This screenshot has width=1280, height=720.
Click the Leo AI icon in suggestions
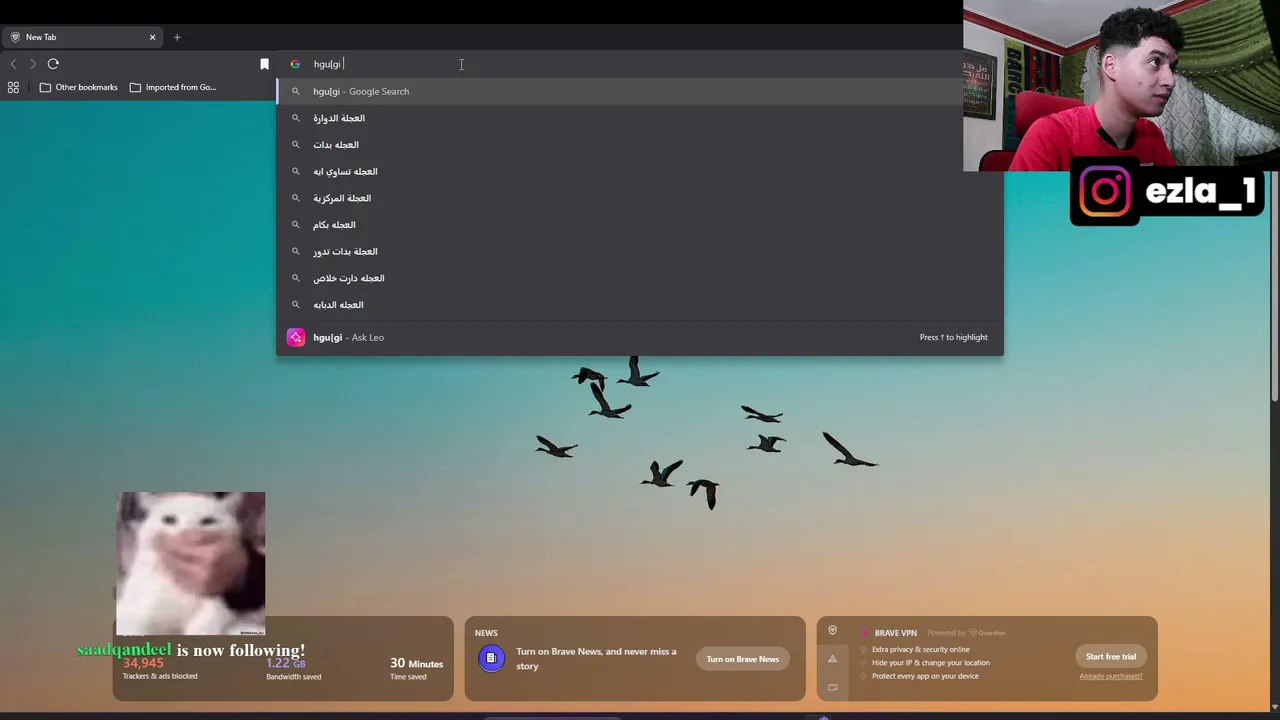295,337
